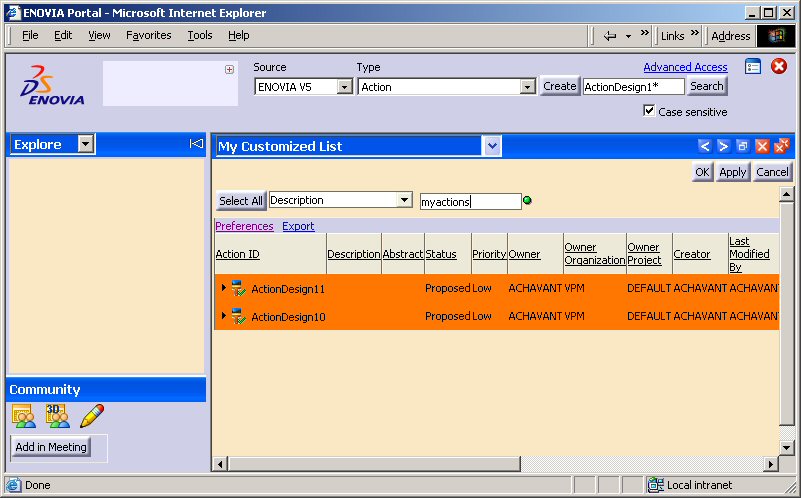This screenshot has height=498, width=801.
Task: Open the 3D conference icon in Community
Action: 57,416
